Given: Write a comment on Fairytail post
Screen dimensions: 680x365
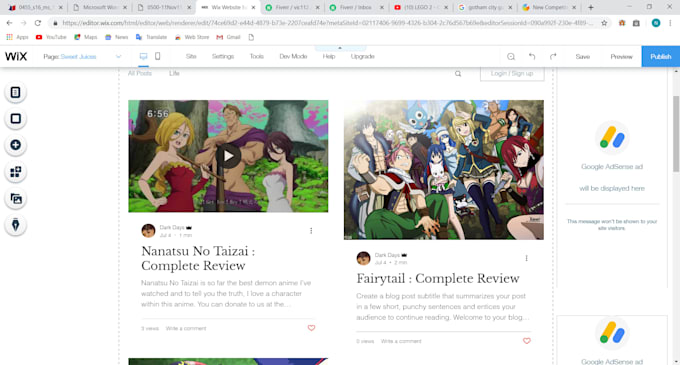Looking at the screenshot, I should (x=401, y=342).
